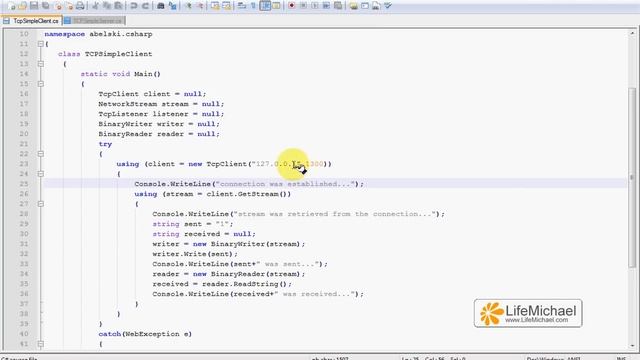This screenshot has width=640, height=360.
Task: Start macro recording with the red Record icon
Action: (x=291, y=6)
